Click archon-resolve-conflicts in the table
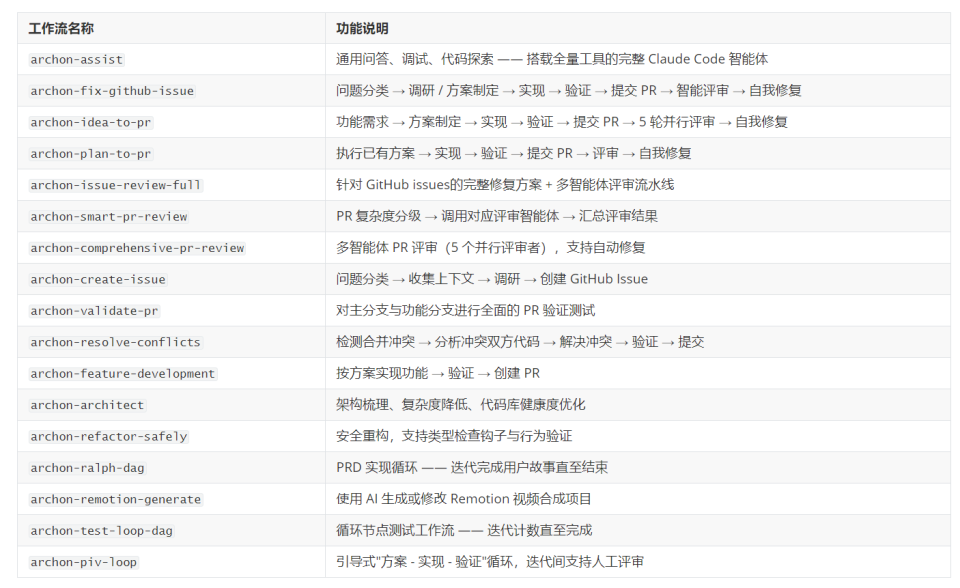This screenshot has height=588, width=960. pyautogui.click(x=116, y=342)
